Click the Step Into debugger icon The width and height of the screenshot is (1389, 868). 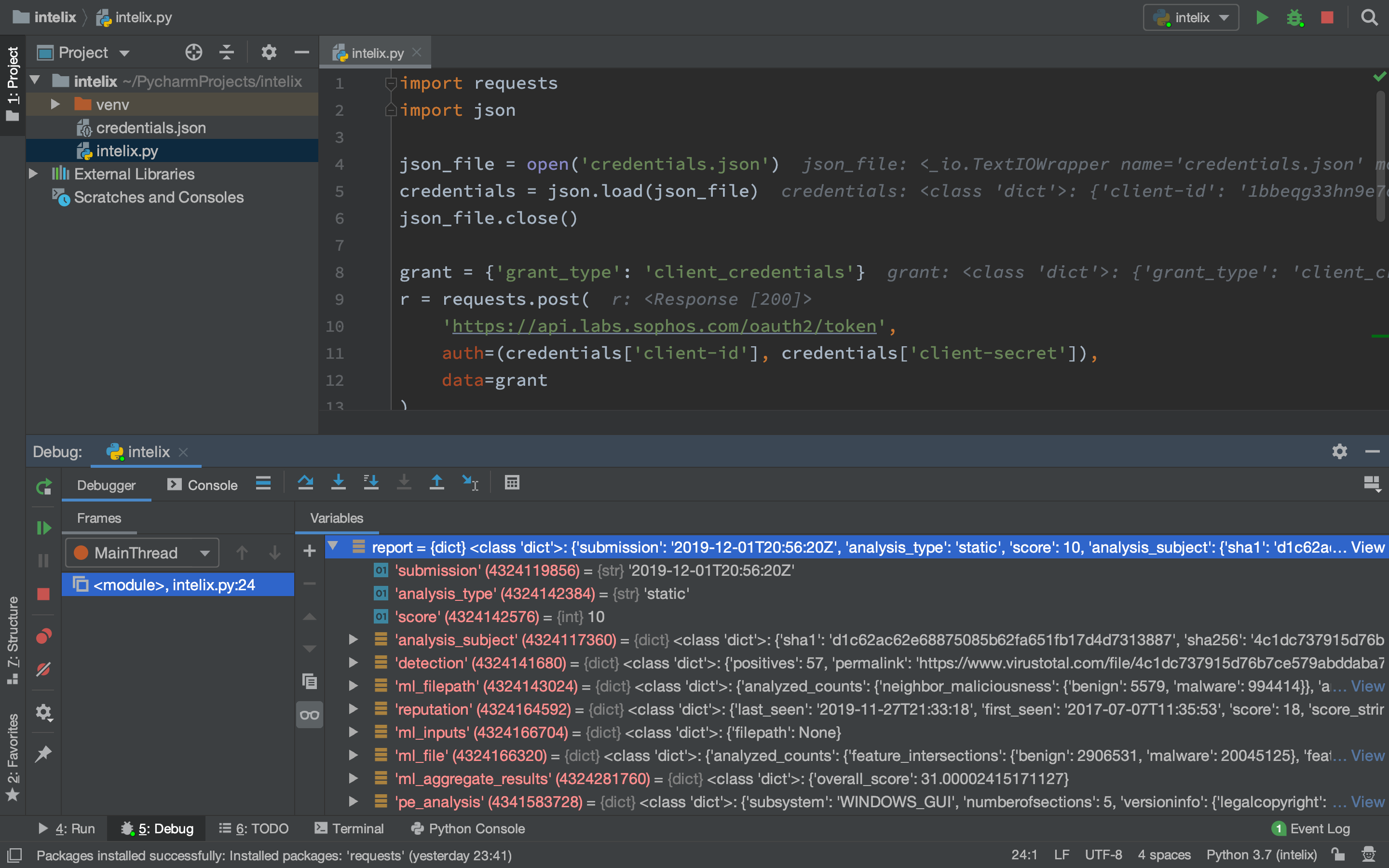click(x=339, y=483)
